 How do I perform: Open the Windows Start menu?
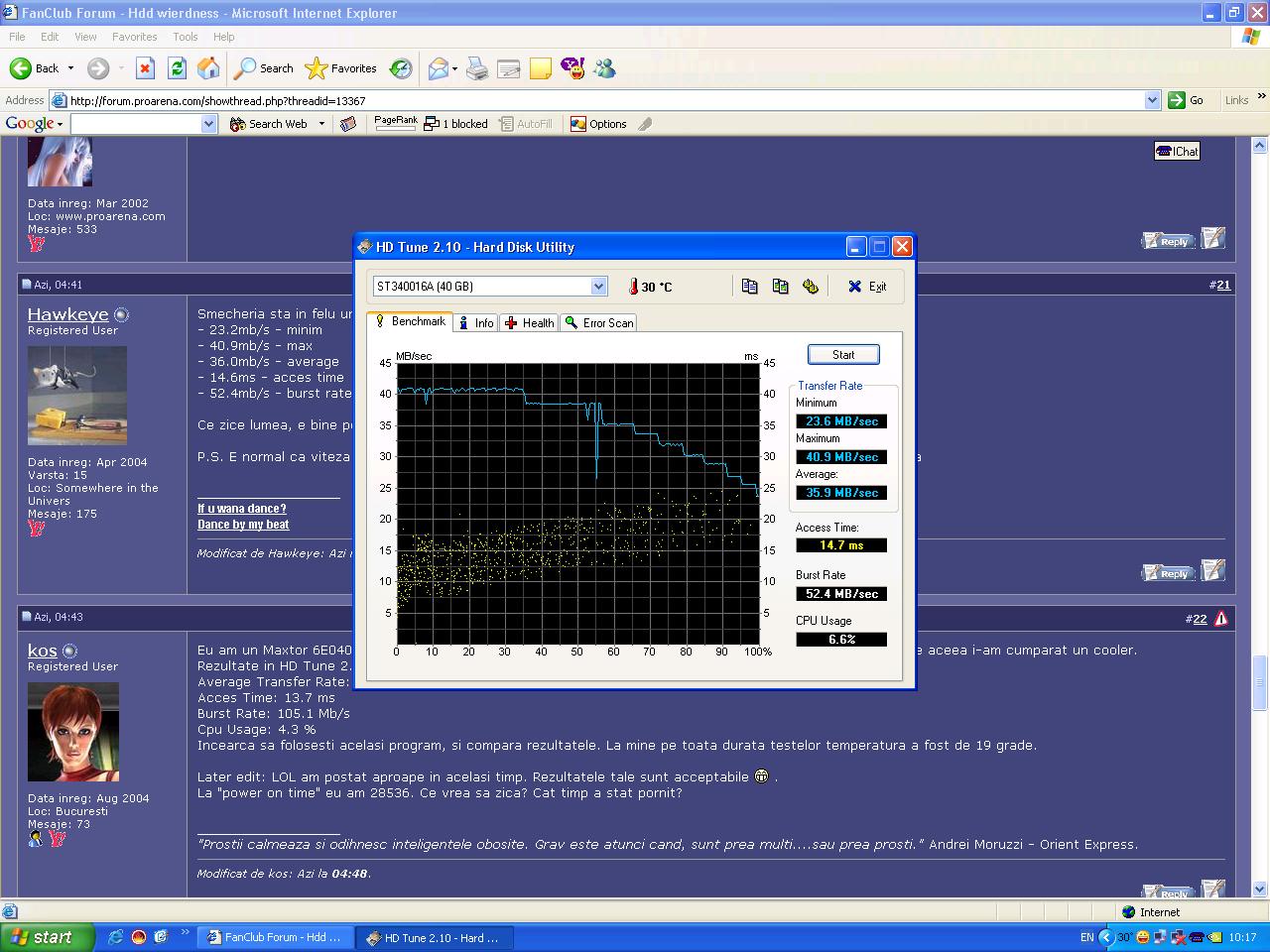coord(47,937)
